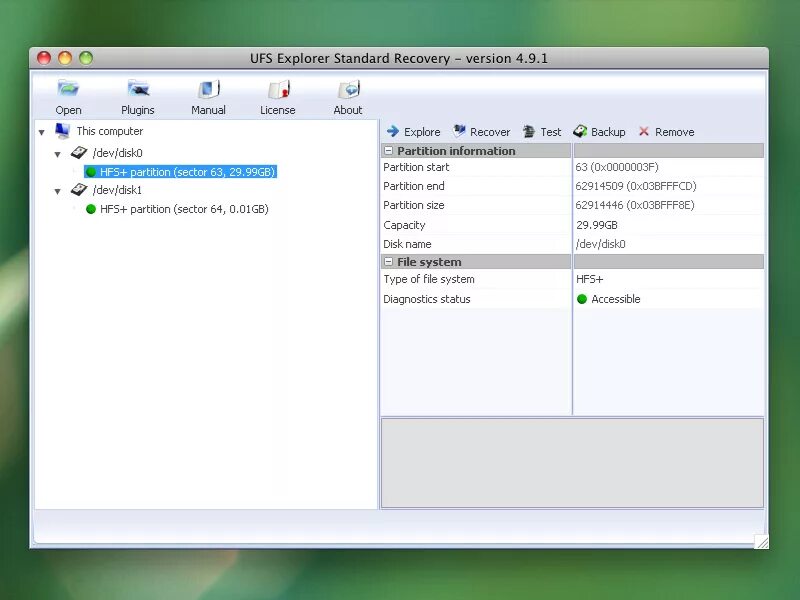Click the /dev/disk1 drive icon
Screen dimensions: 800x600
tap(79, 190)
